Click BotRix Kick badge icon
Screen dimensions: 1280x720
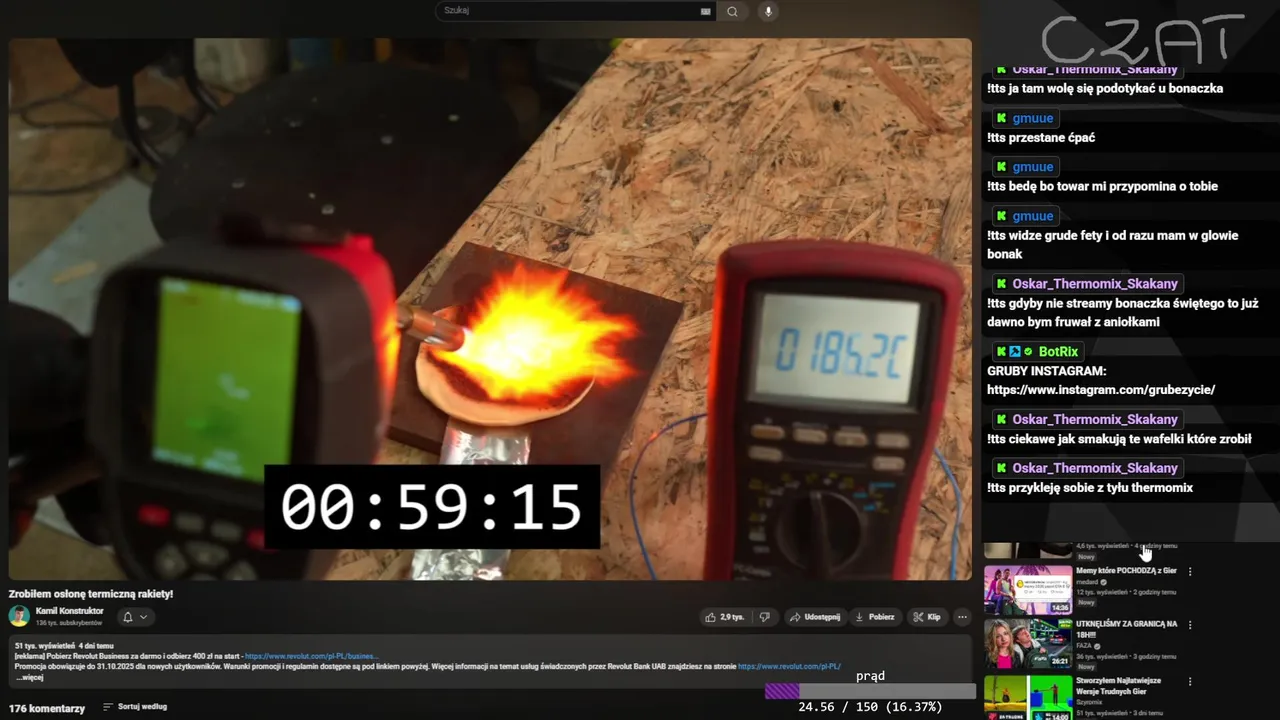pos(1001,352)
